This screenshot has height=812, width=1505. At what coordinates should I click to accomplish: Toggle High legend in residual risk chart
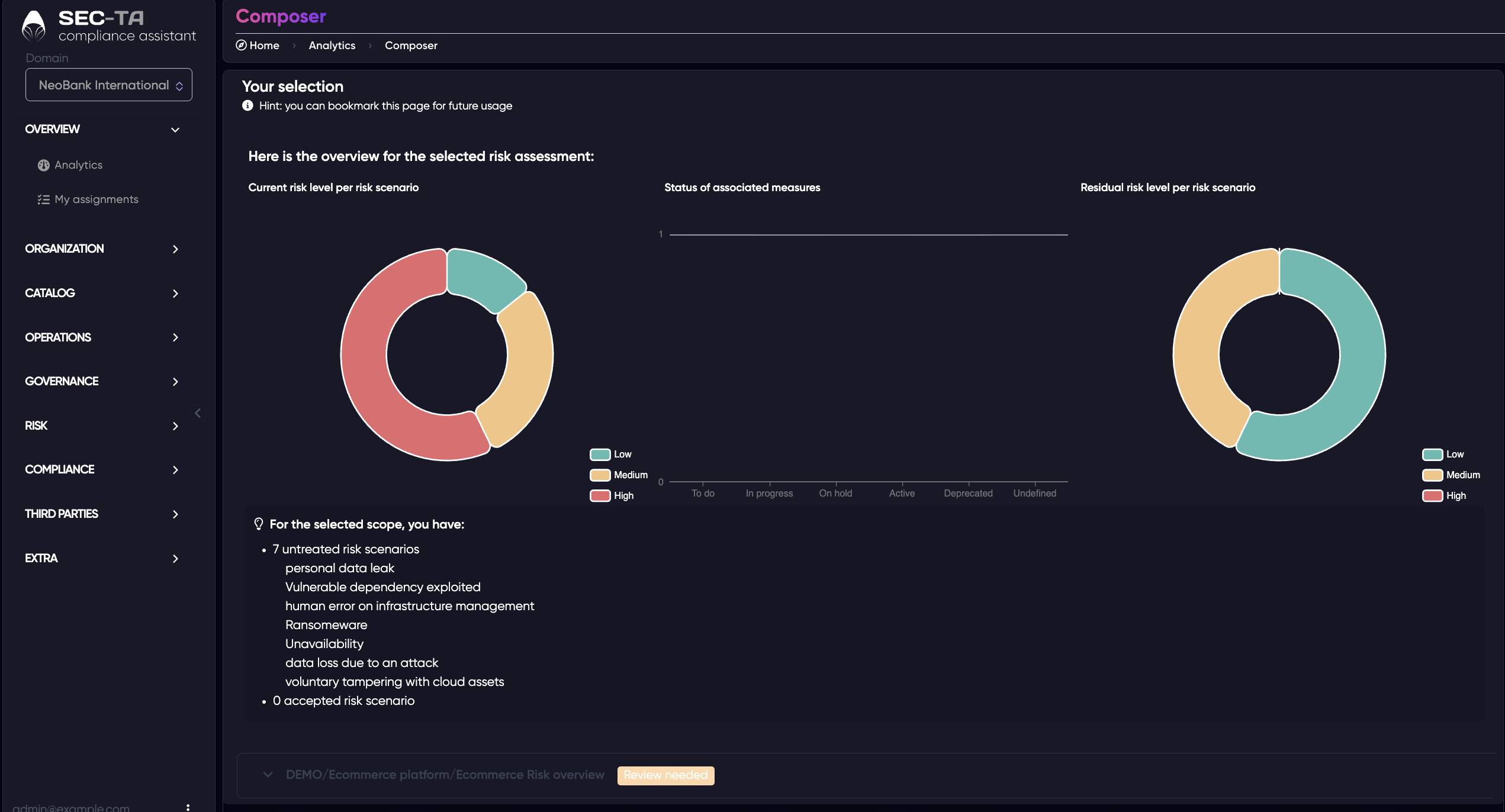coord(1444,496)
